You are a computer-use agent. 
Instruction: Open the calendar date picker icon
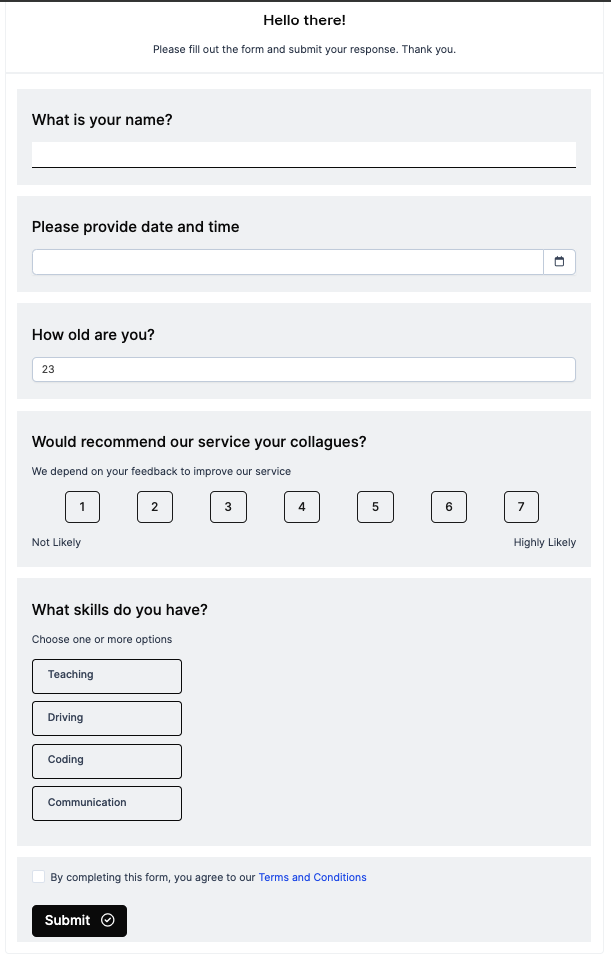pyautogui.click(x=559, y=262)
